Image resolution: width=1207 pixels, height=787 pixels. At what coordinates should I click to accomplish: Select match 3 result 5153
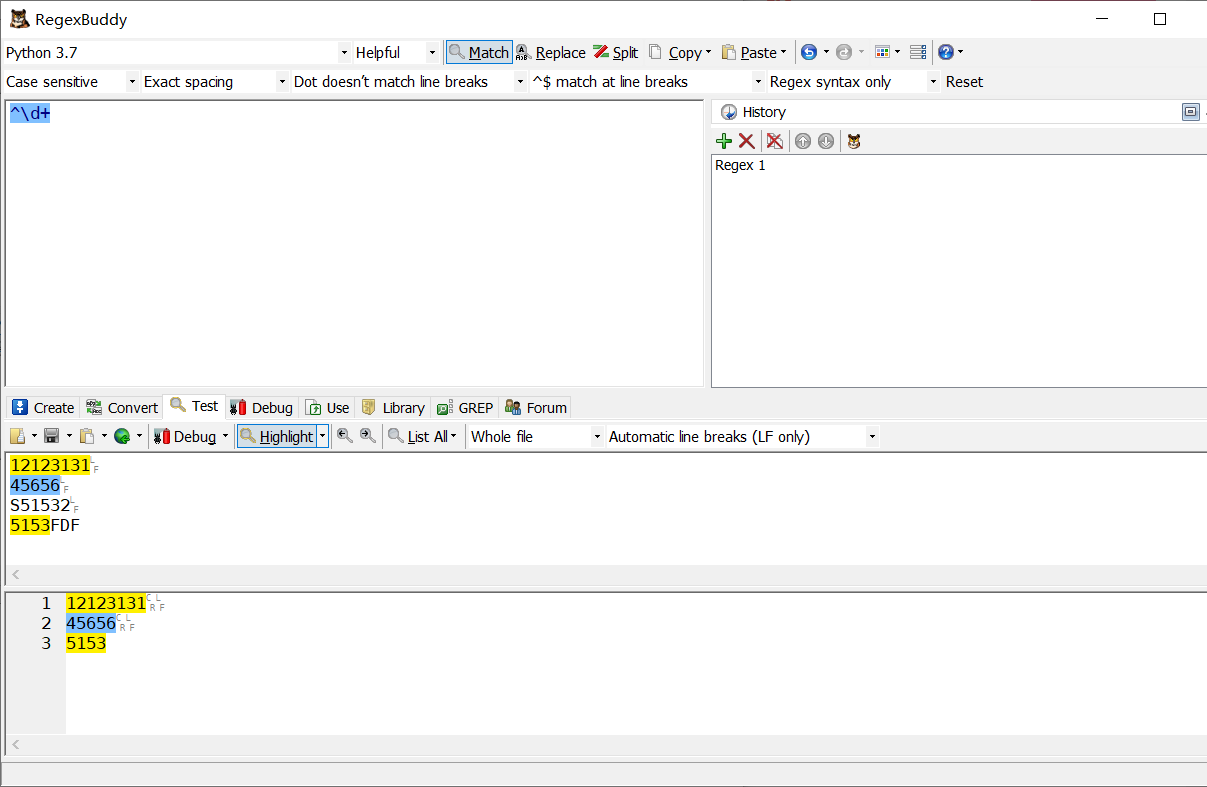(86, 644)
